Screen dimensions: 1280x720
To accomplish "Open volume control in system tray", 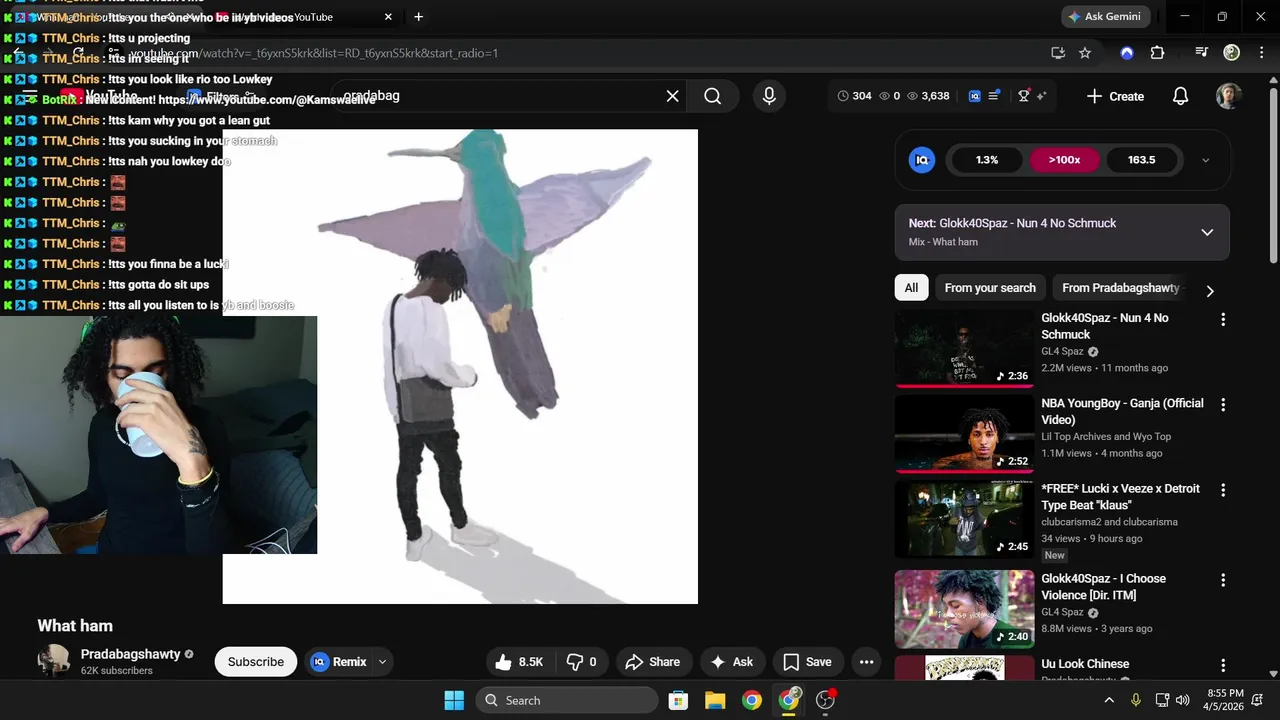I will [1183, 700].
